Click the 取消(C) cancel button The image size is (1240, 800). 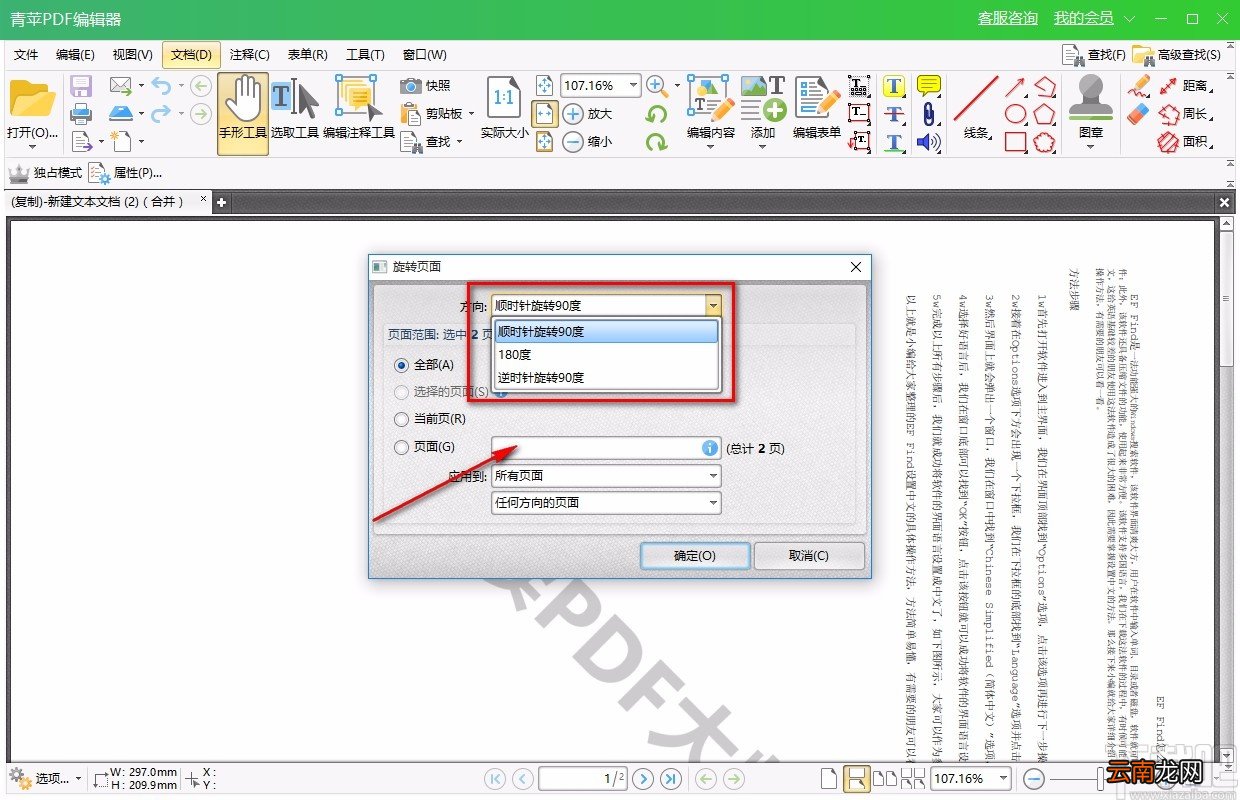coord(809,556)
